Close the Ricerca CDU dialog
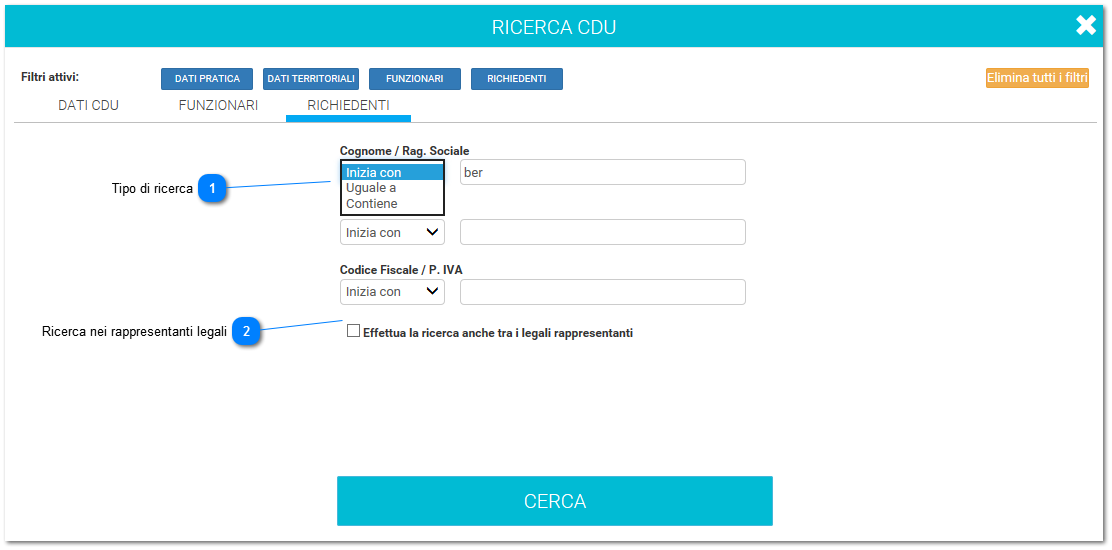1112x550 pixels. tap(1086, 26)
